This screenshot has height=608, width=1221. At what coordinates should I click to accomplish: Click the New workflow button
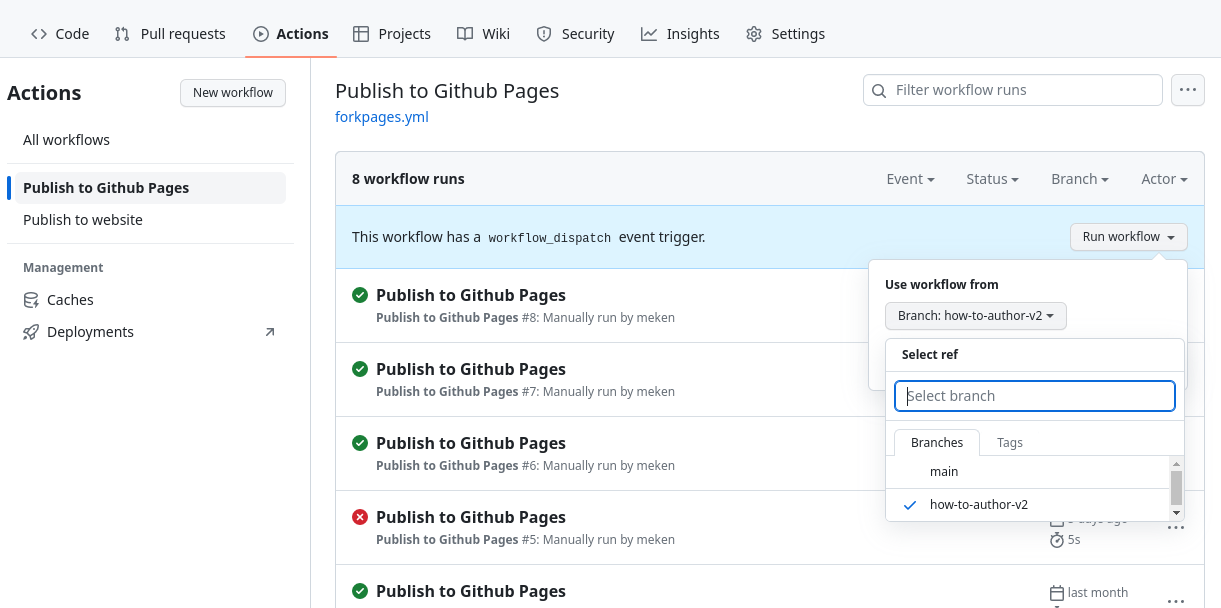[232, 93]
